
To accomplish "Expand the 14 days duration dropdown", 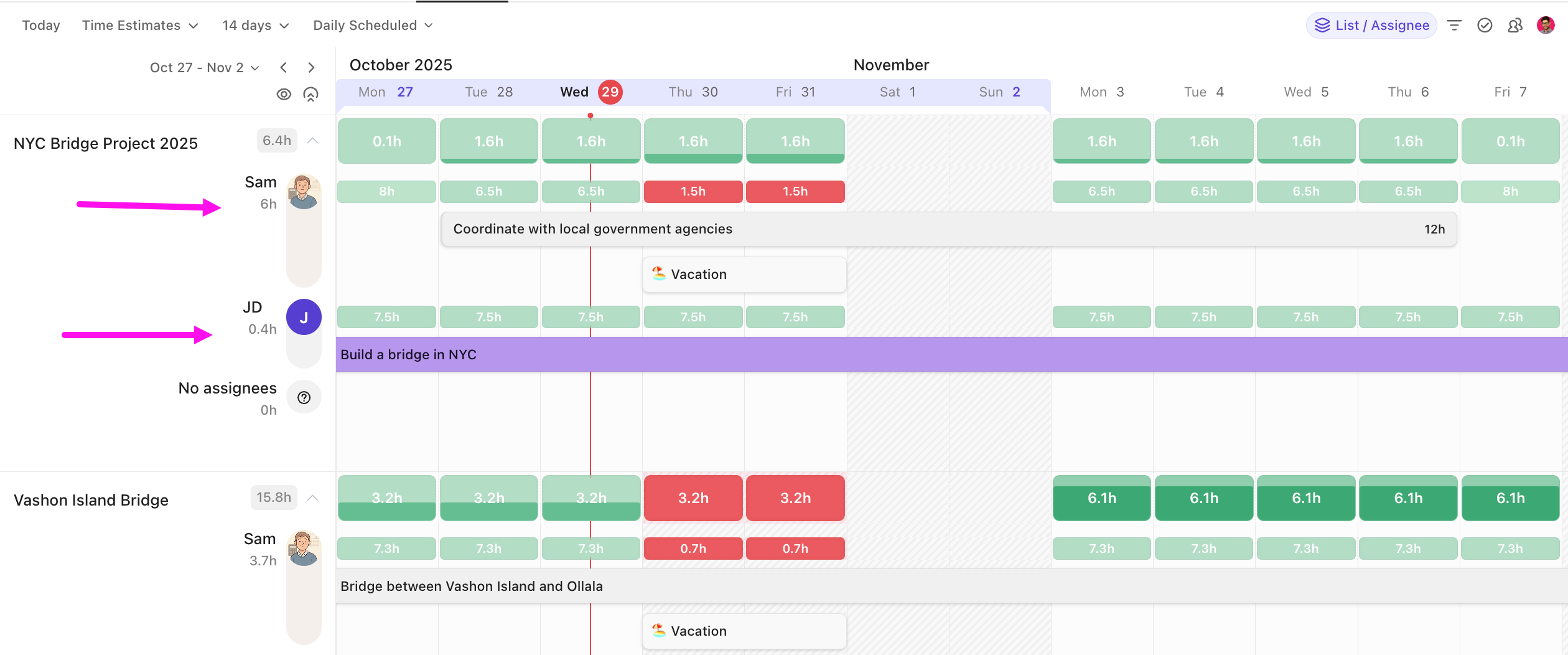I will coord(254,25).
